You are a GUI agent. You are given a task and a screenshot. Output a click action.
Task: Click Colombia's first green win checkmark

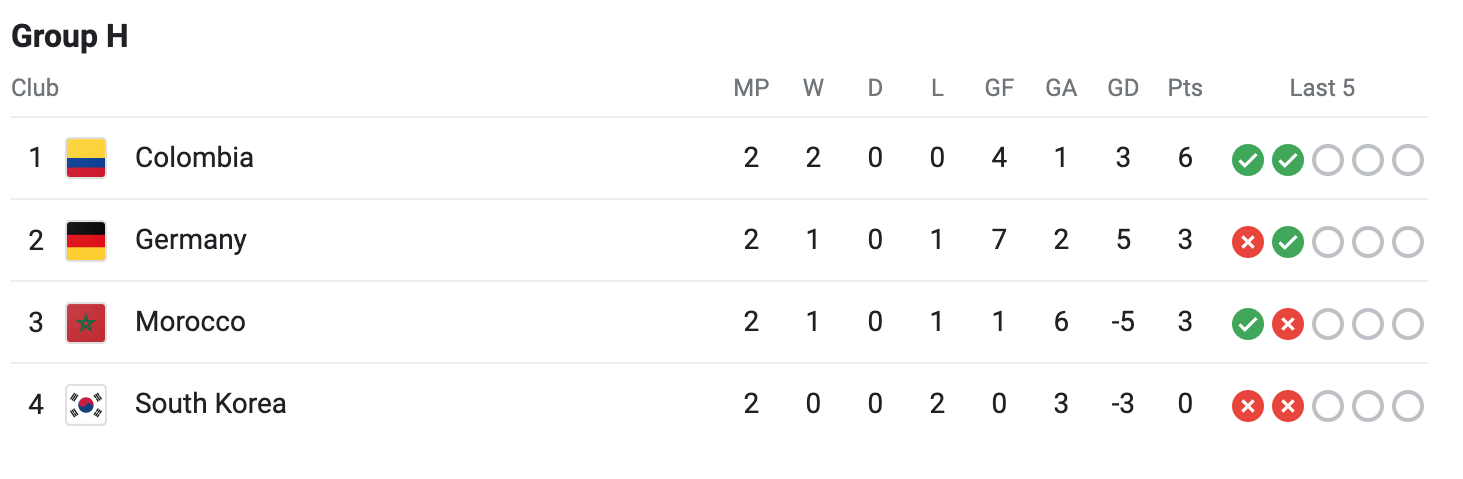pyautogui.click(x=1247, y=159)
